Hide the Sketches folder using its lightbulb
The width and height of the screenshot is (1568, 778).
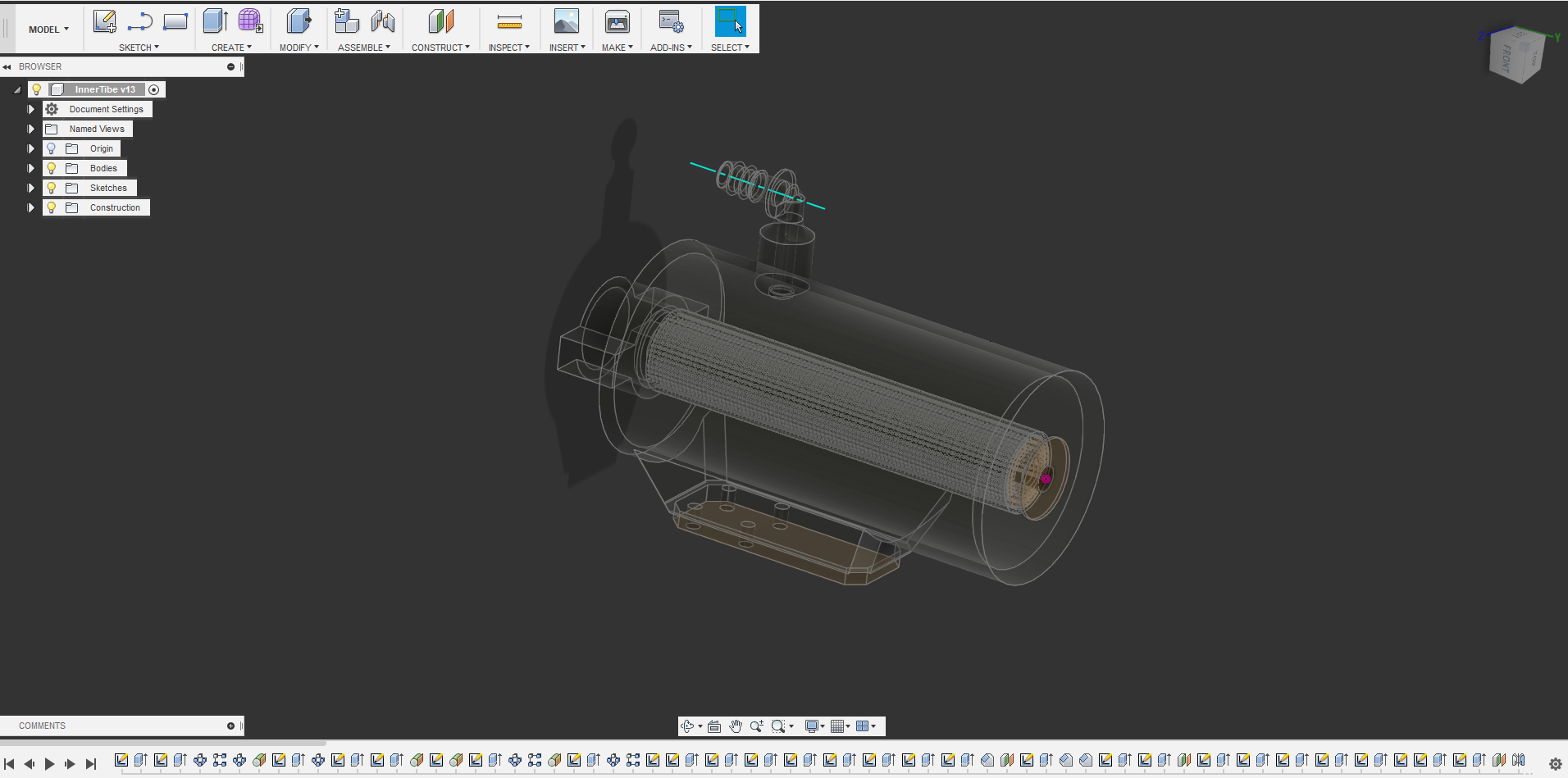point(52,188)
